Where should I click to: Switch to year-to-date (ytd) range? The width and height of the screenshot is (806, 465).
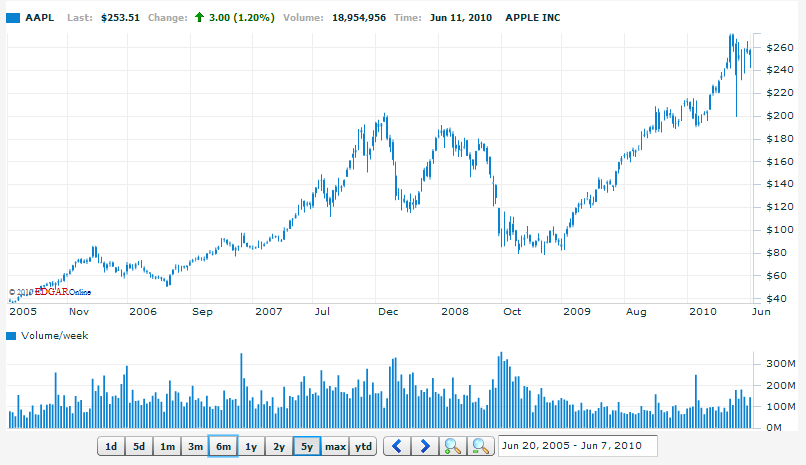tap(363, 446)
